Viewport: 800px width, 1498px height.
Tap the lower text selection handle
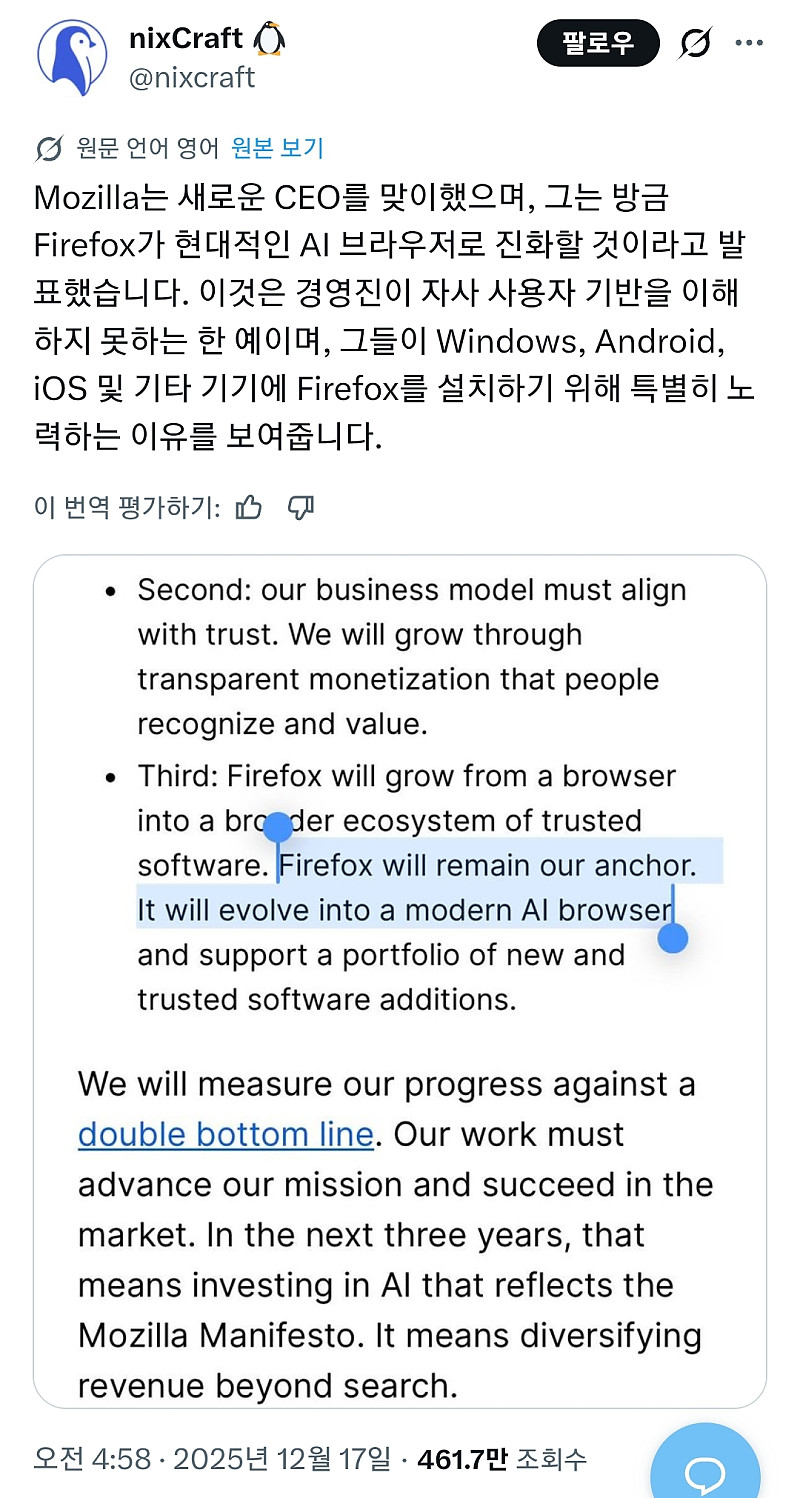coord(673,937)
